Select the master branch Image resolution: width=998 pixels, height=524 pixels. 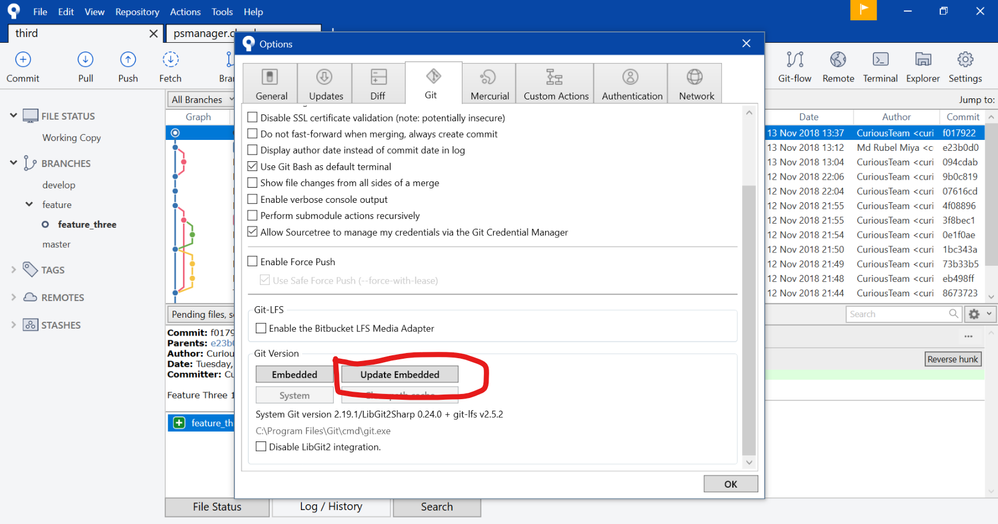56,244
